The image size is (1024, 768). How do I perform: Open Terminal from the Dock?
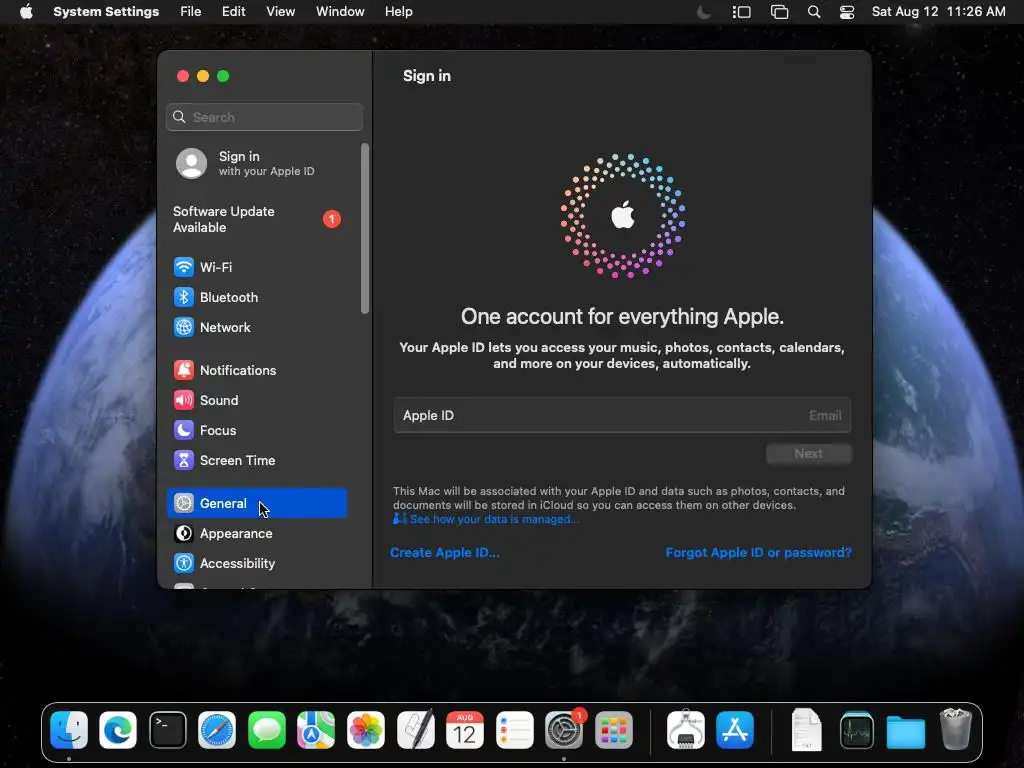(x=168, y=730)
